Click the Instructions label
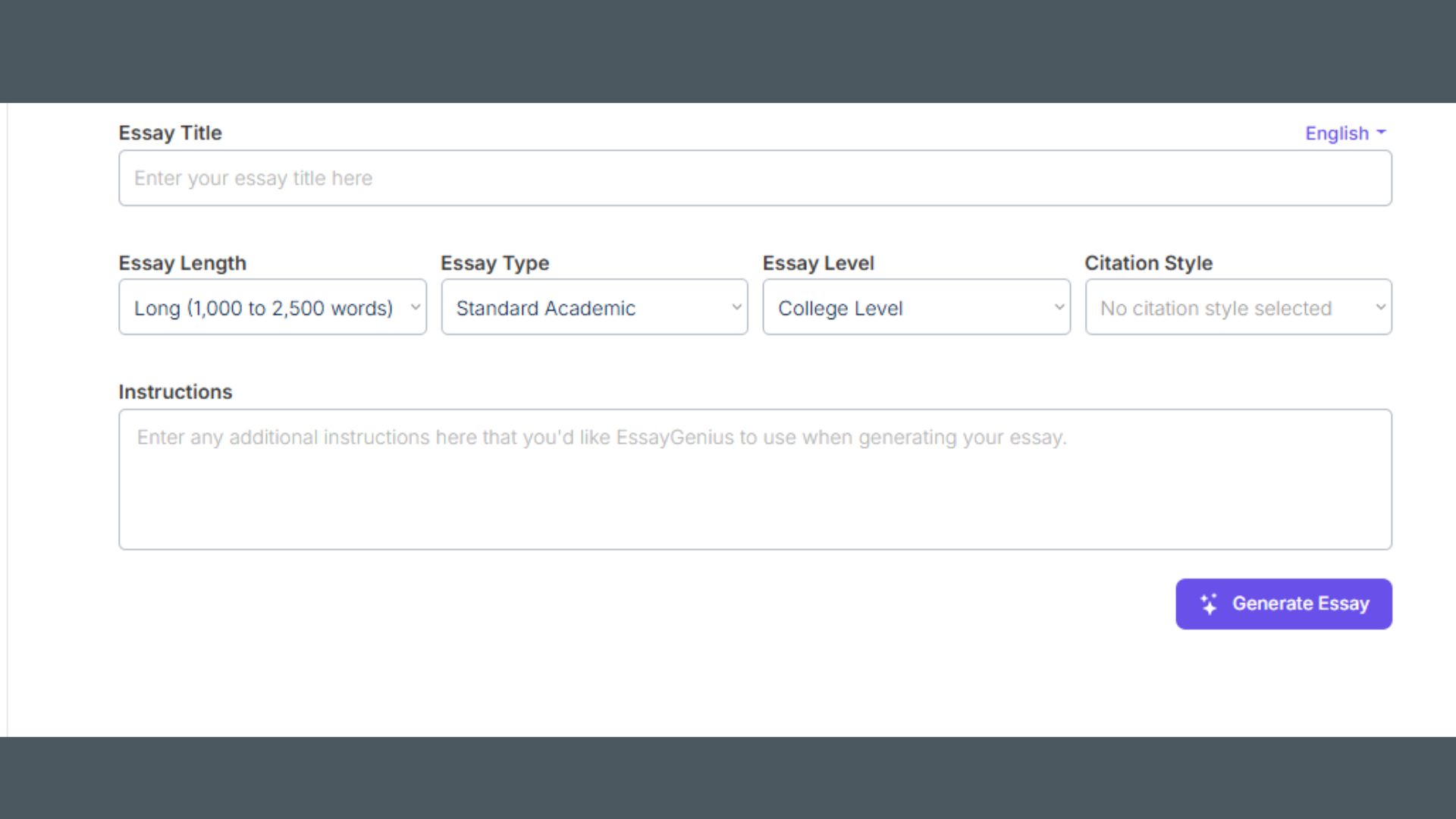Viewport: 1456px width, 819px height. [x=175, y=392]
